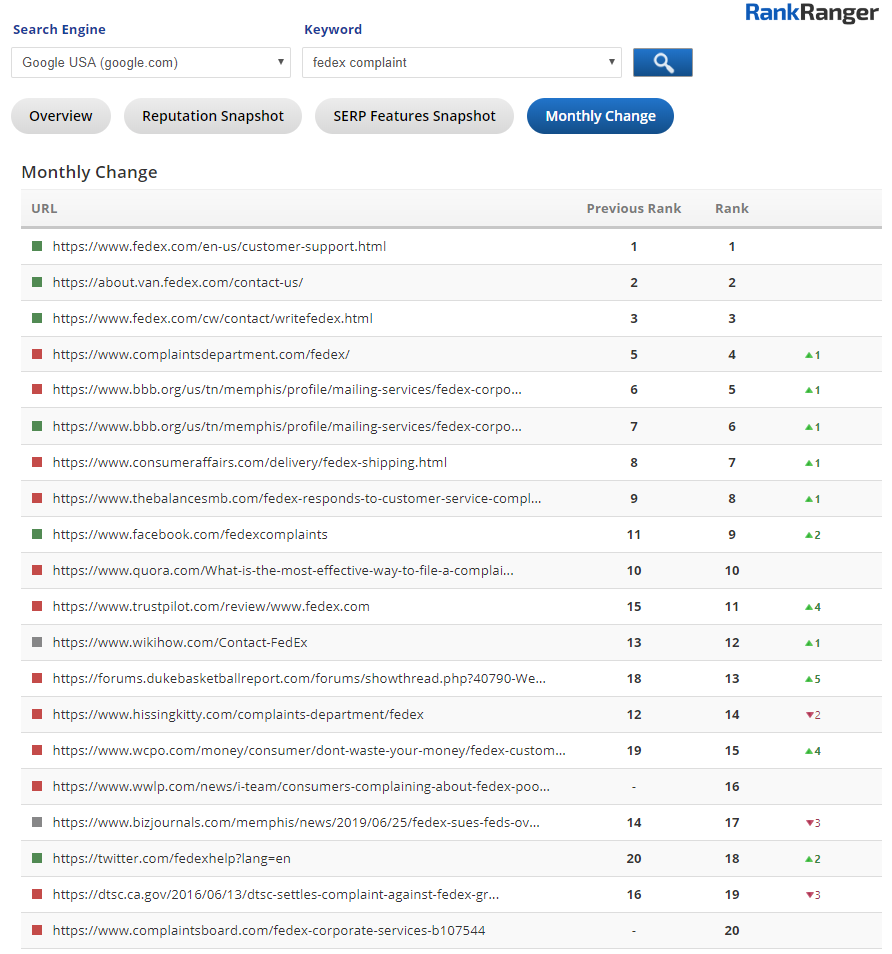Click green up arrow on trustpilot.com row
Screen dimensions: 892x954
(808, 607)
